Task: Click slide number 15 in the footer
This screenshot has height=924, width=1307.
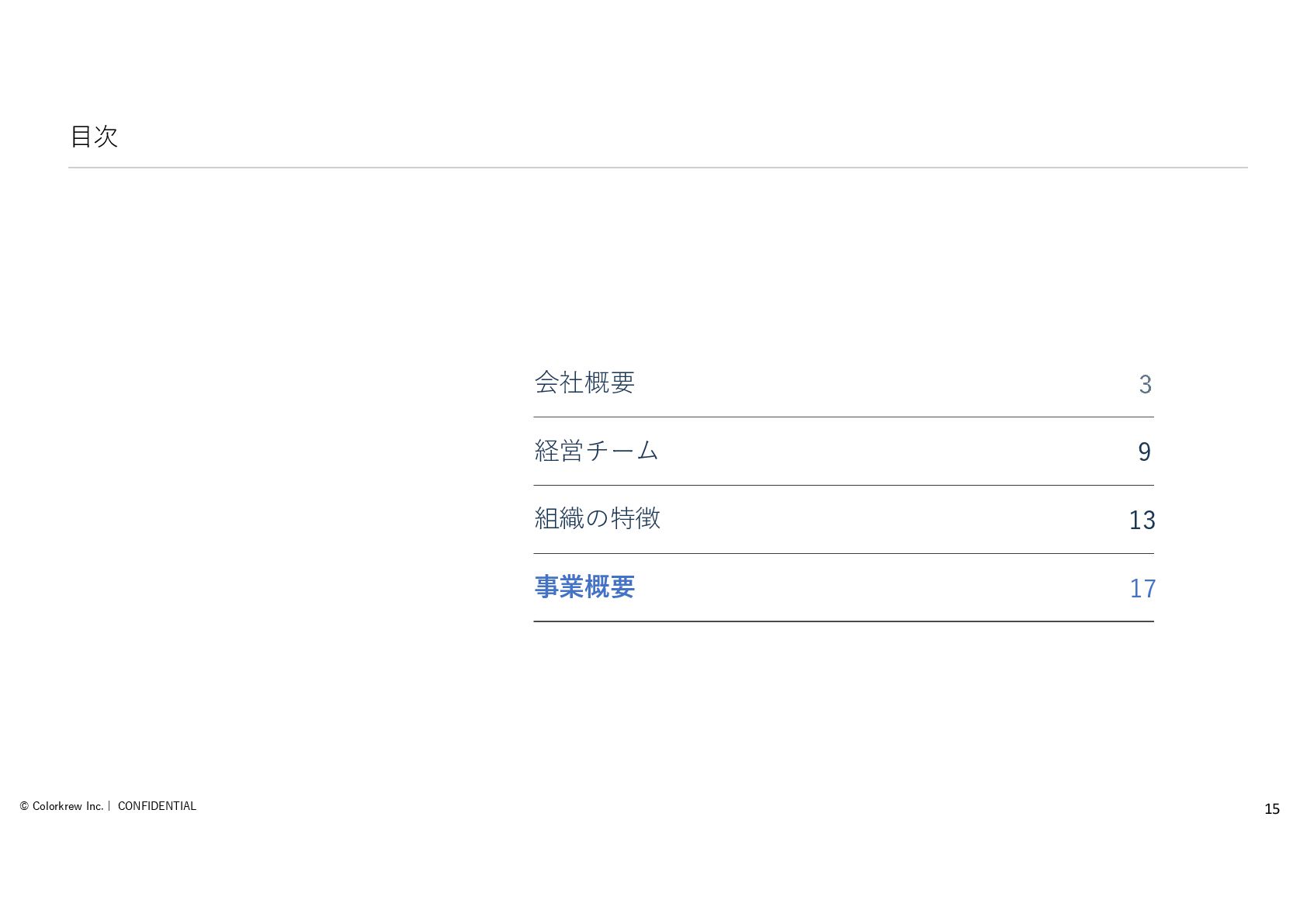Action: 1271,809
